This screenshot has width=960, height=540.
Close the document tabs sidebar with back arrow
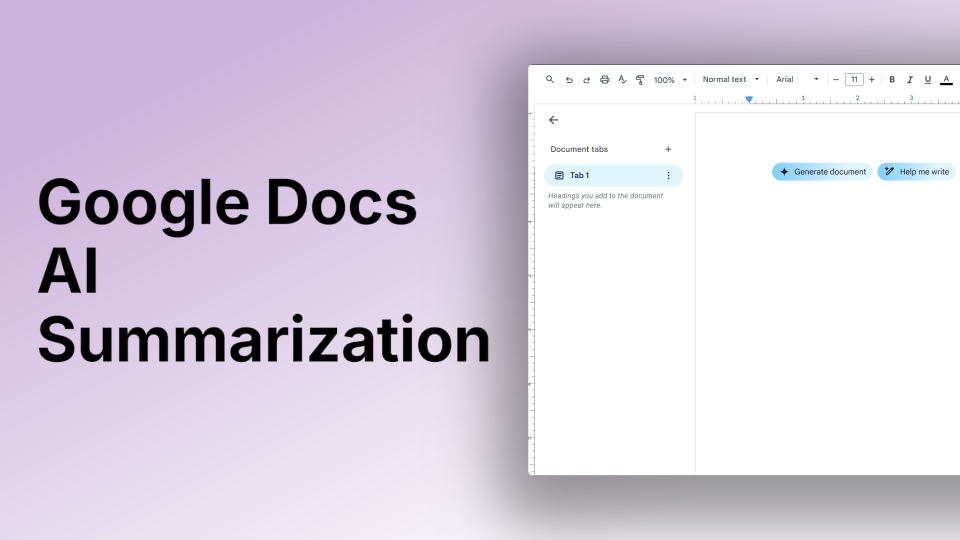553,120
